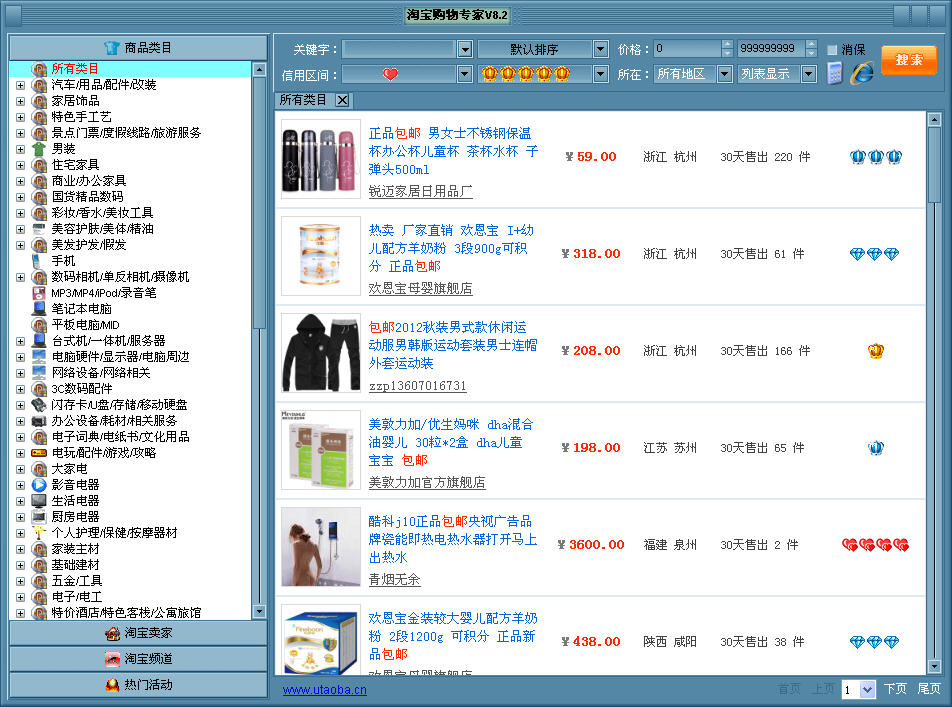Click the product list scrollbar thumb
952x707 pixels.
coord(934,165)
